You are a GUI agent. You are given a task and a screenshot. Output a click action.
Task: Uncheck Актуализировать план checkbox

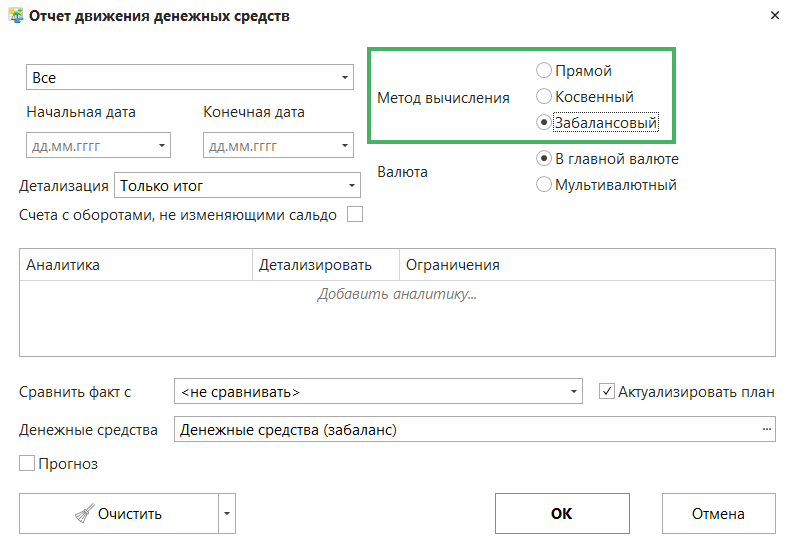click(606, 391)
